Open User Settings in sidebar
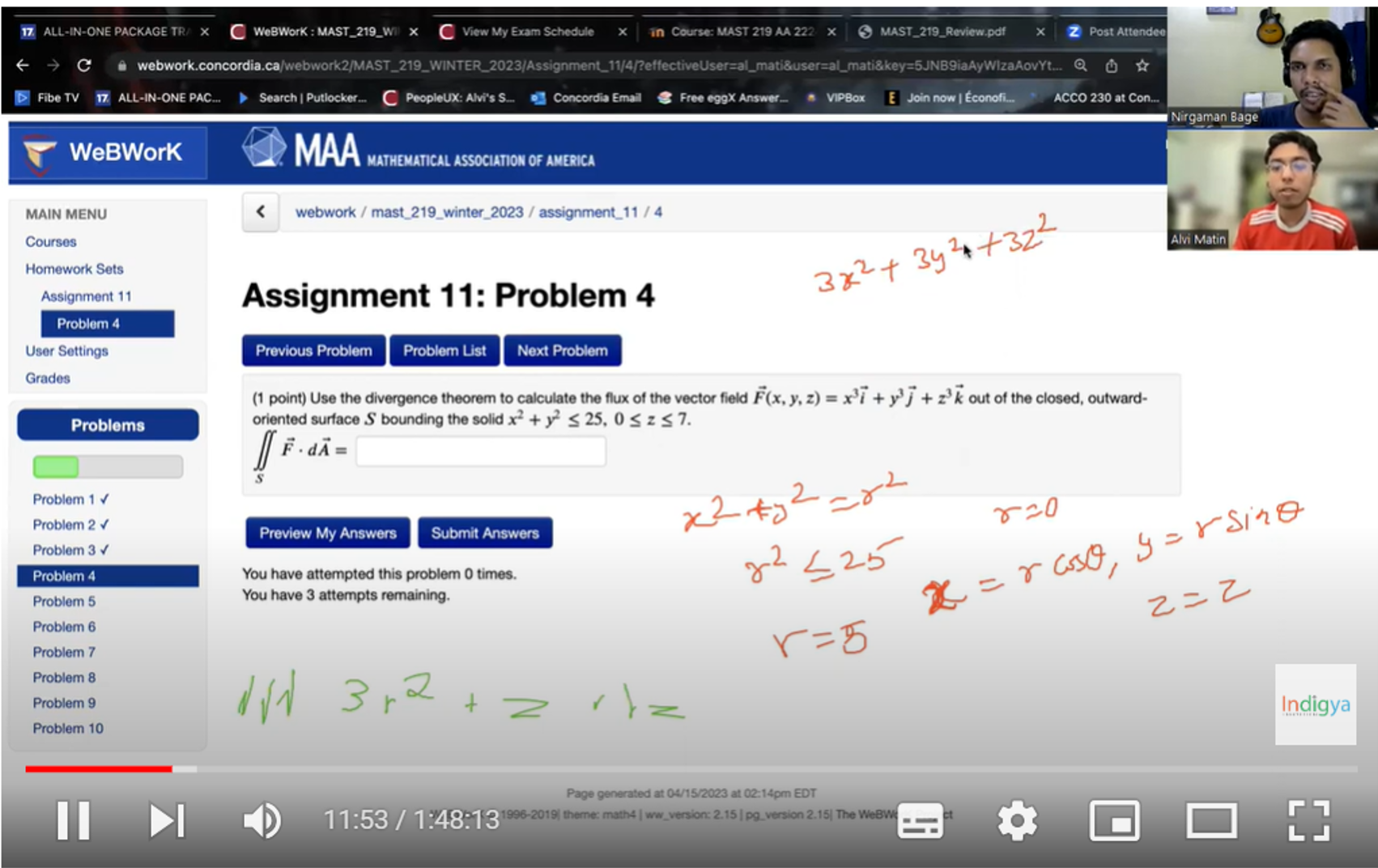This screenshot has width=1378, height=868. 66,351
